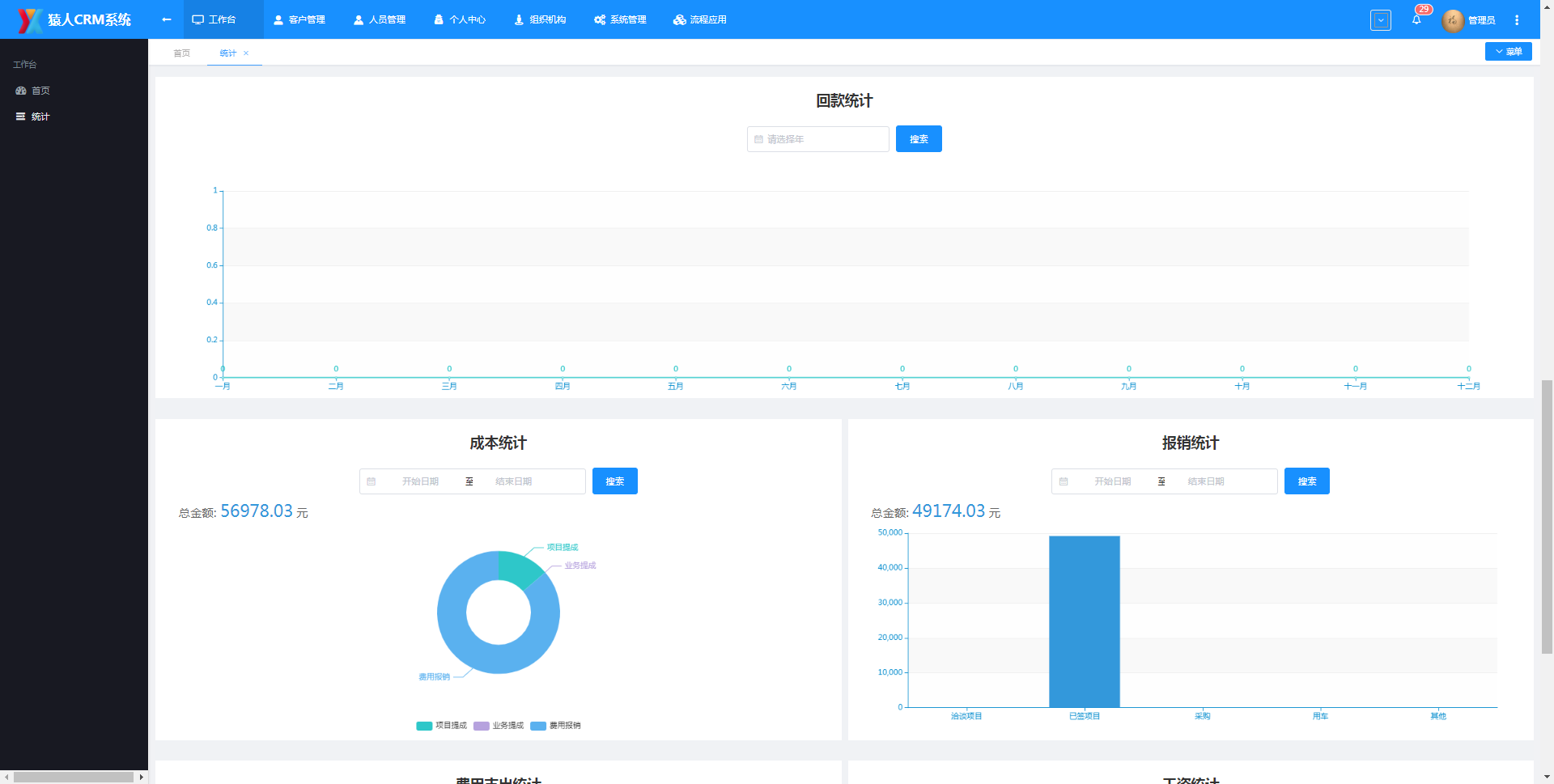This screenshot has width=1554, height=784.
Task: Click 报销统计 开始日期 field
Action: click(1113, 481)
